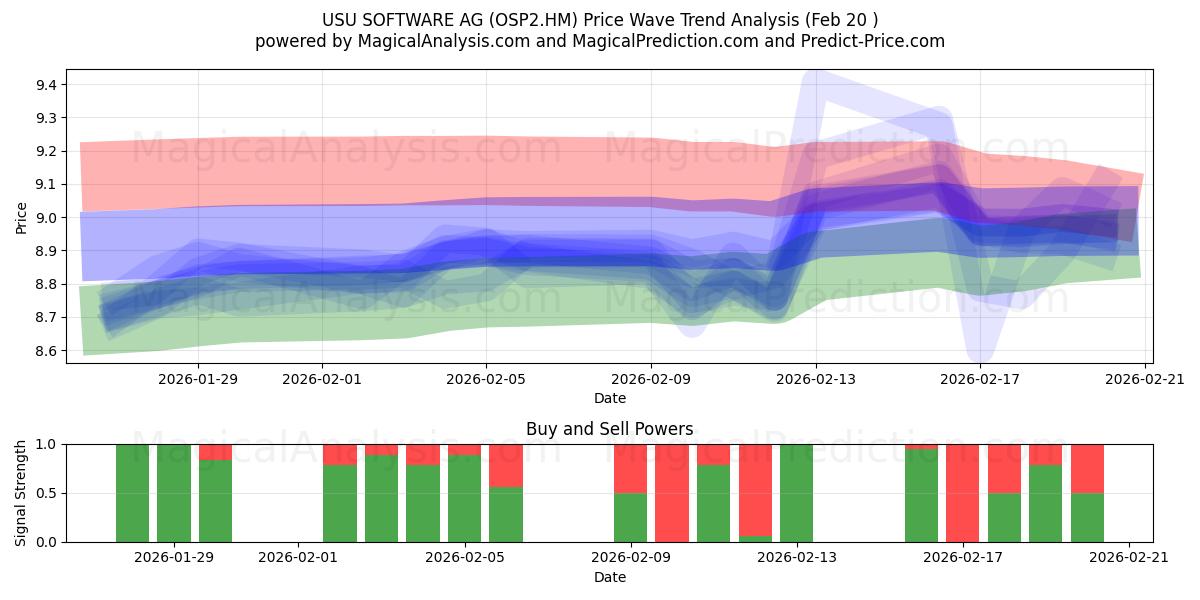Click the full green signal bar at 2026-02-13
This screenshot has width=1200, height=600.
tap(797, 493)
